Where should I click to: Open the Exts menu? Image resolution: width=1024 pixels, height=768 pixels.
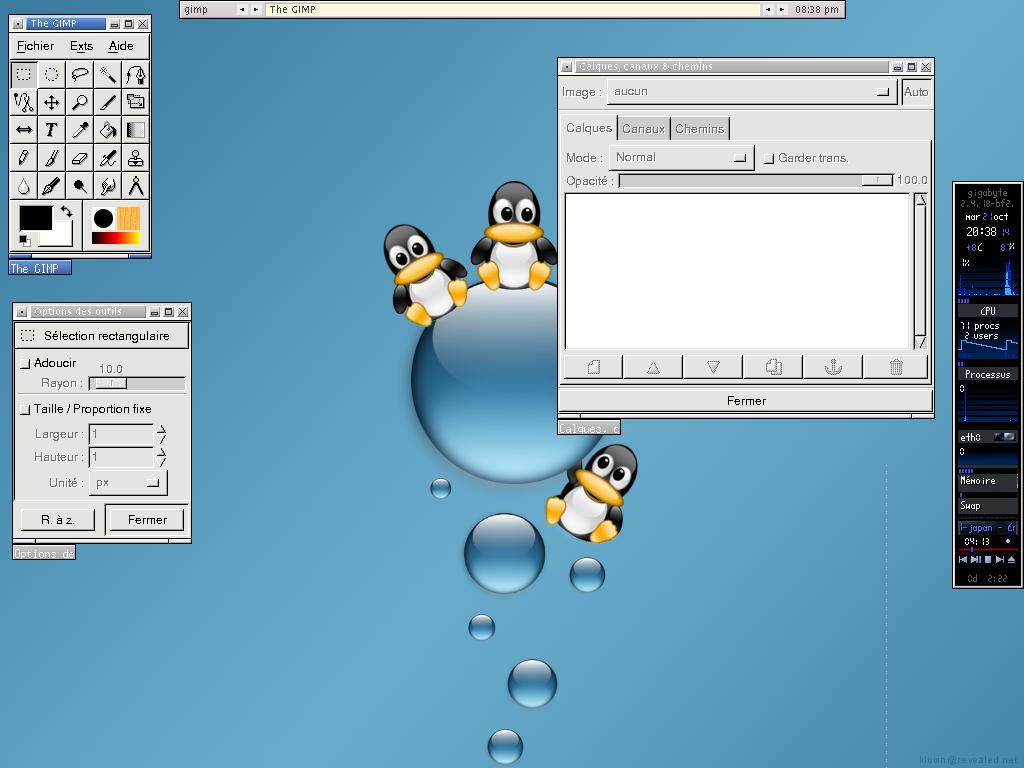82,46
